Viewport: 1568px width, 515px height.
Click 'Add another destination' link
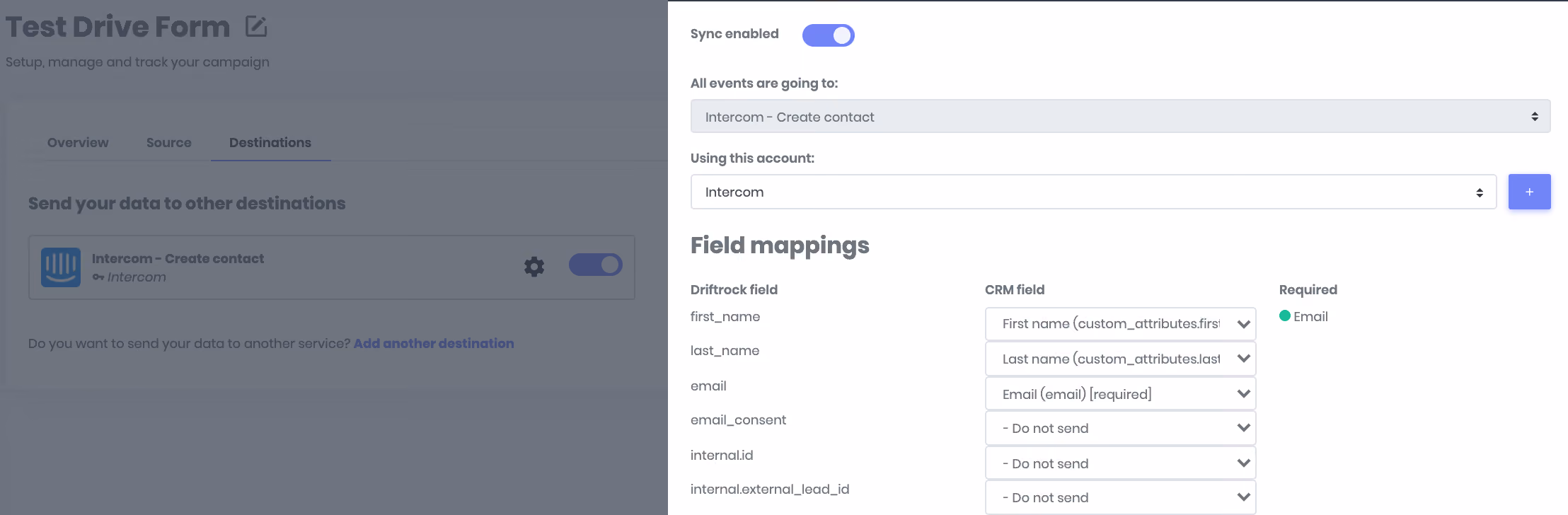click(x=434, y=343)
